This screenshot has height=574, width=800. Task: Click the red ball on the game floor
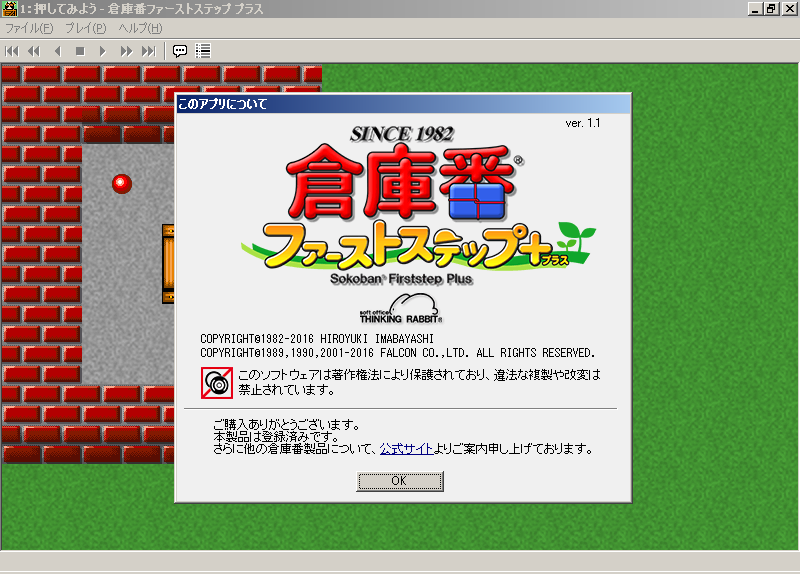[x=122, y=183]
